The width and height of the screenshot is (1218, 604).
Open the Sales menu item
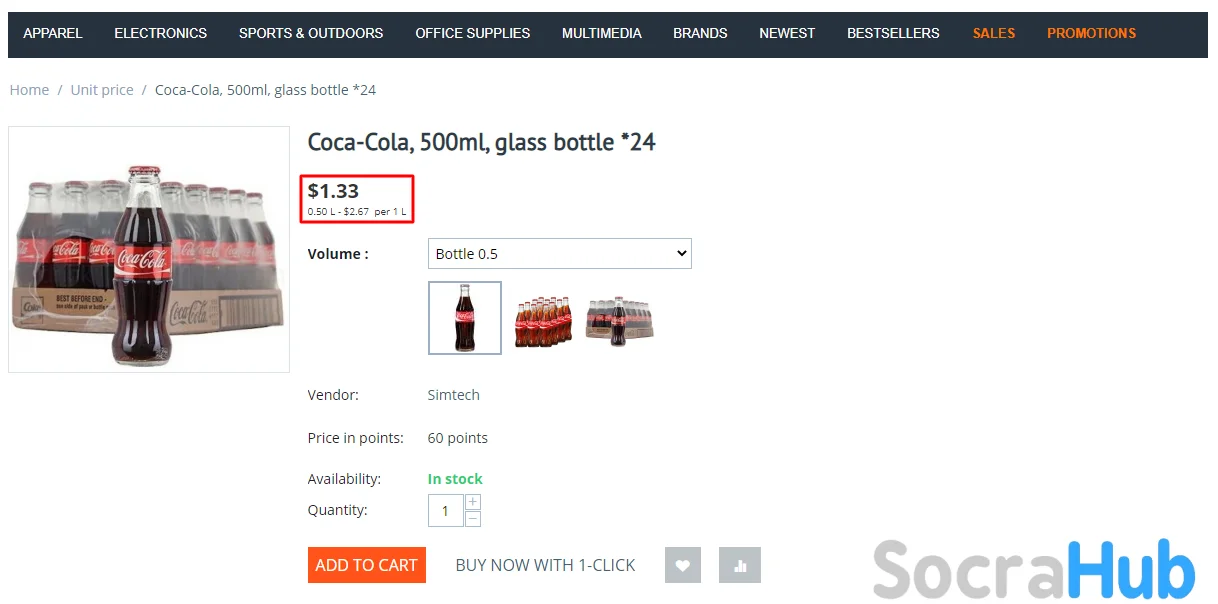(x=994, y=33)
